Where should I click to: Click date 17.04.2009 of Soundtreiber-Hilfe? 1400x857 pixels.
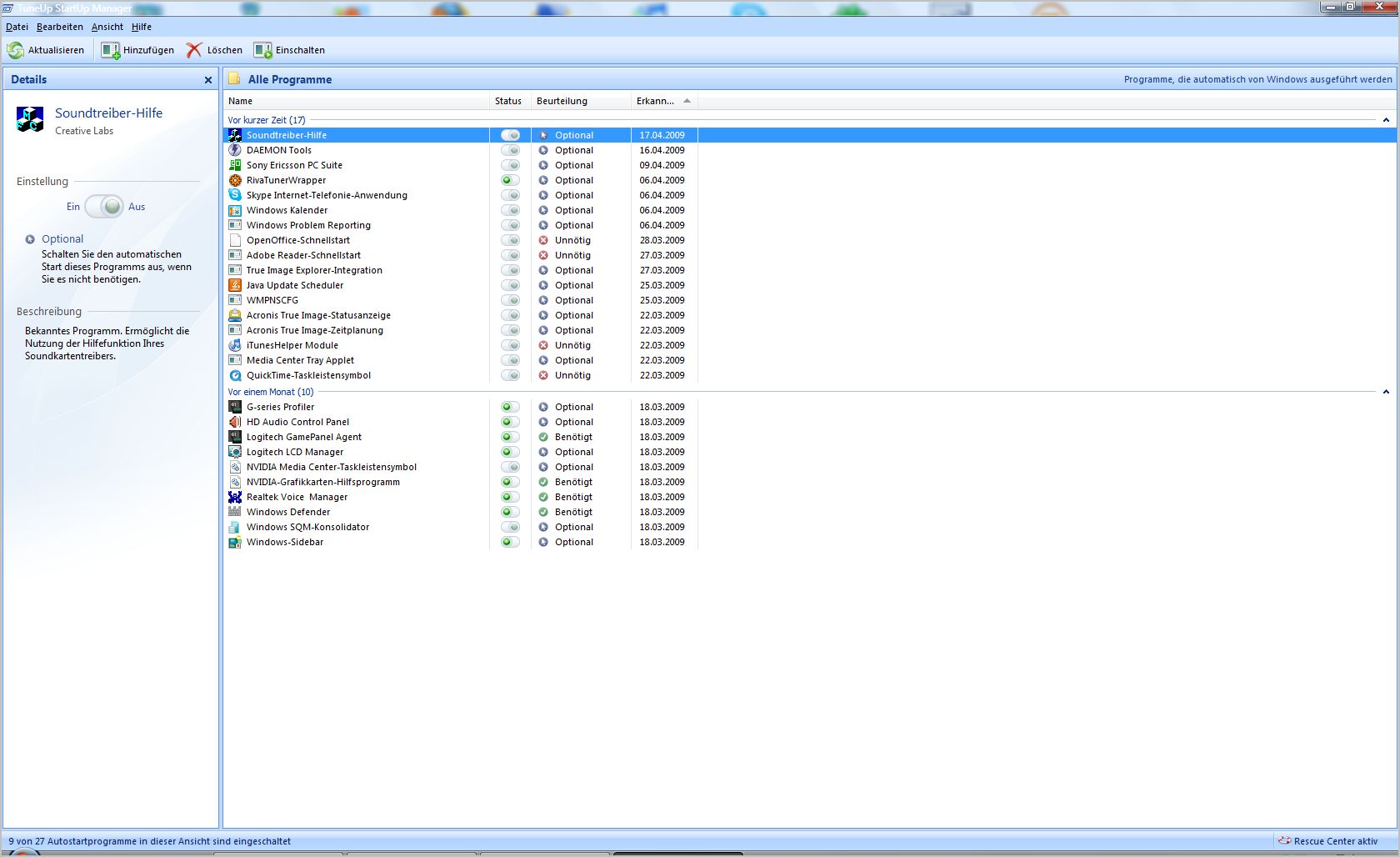[x=662, y=135]
